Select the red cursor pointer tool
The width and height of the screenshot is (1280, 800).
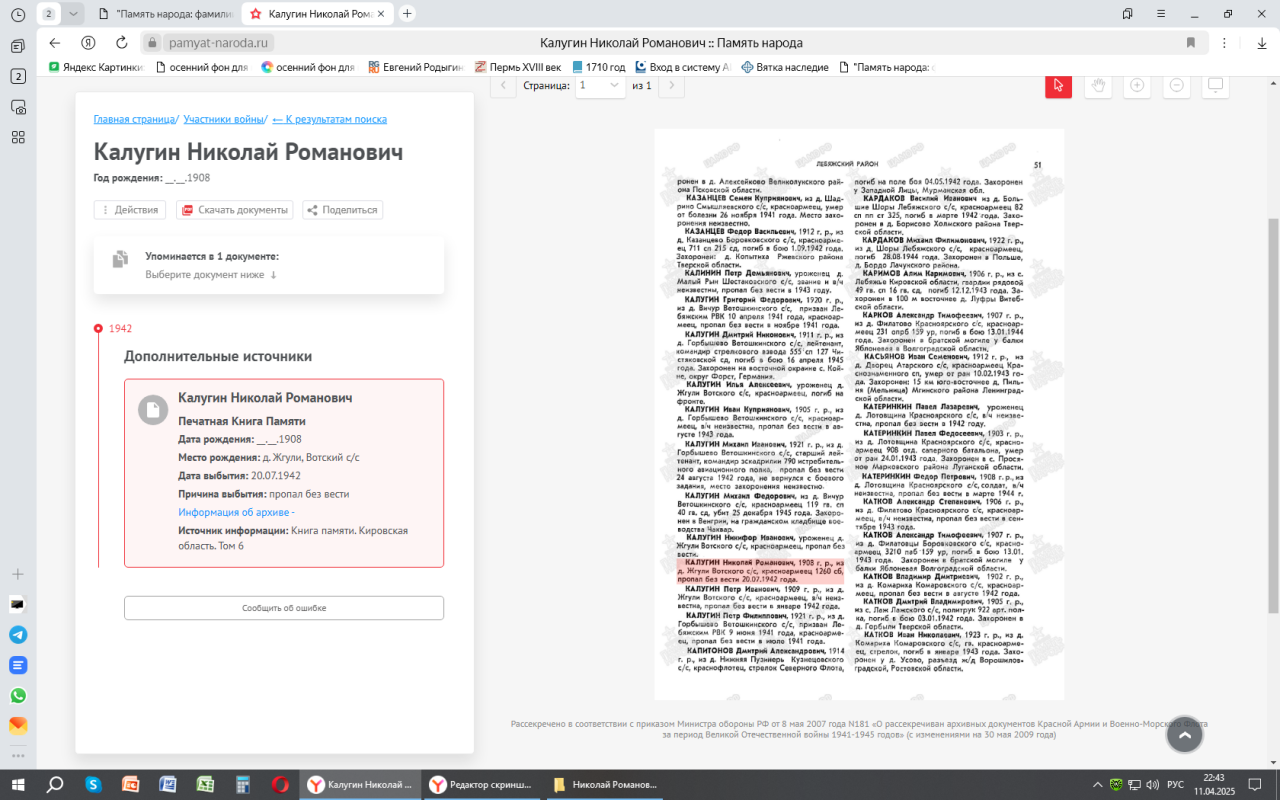click(x=1058, y=86)
